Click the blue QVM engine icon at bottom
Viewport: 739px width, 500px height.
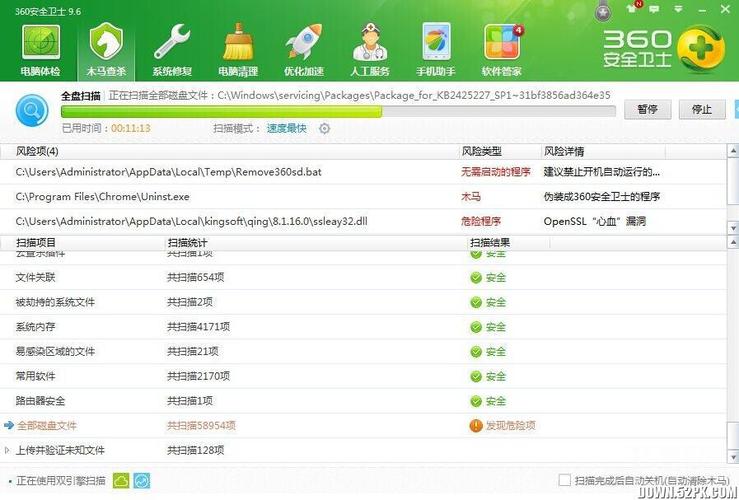coord(142,481)
